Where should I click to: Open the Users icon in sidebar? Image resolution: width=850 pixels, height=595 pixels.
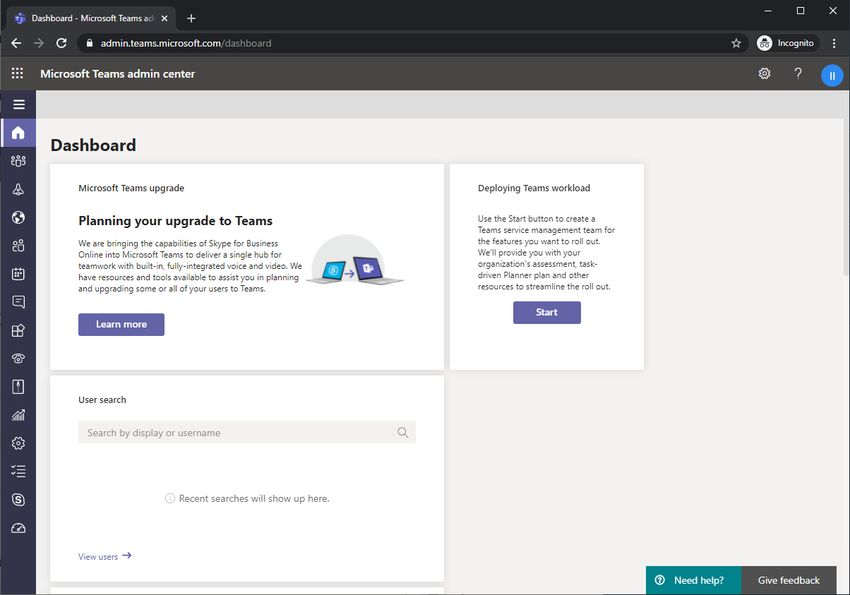tap(18, 245)
